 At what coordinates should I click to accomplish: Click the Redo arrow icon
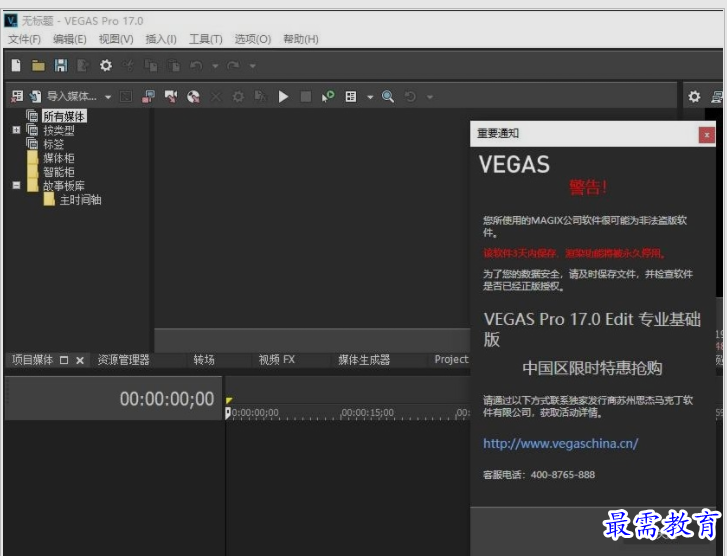[233, 66]
